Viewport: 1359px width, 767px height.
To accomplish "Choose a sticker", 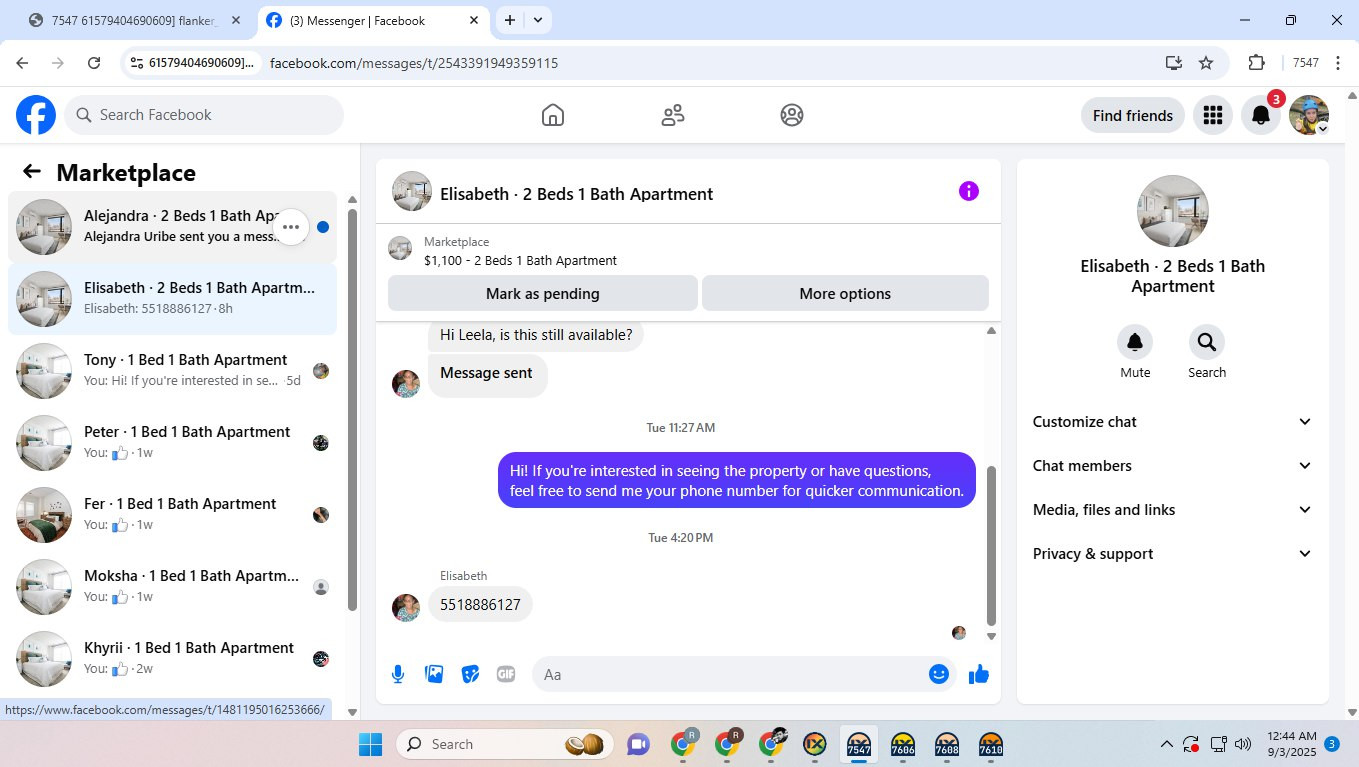I will tap(470, 674).
